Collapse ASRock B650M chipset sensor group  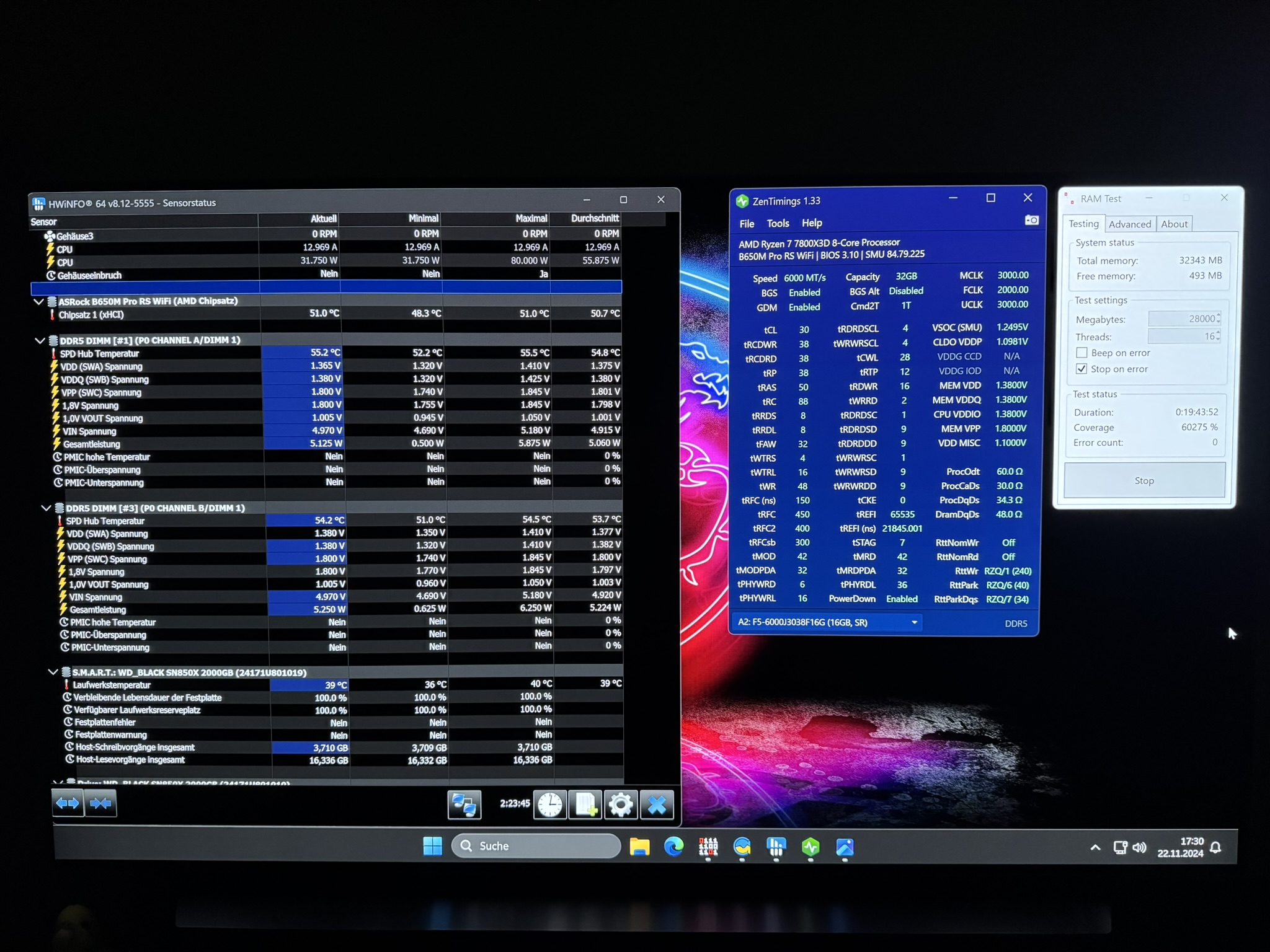pyautogui.click(x=38, y=302)
